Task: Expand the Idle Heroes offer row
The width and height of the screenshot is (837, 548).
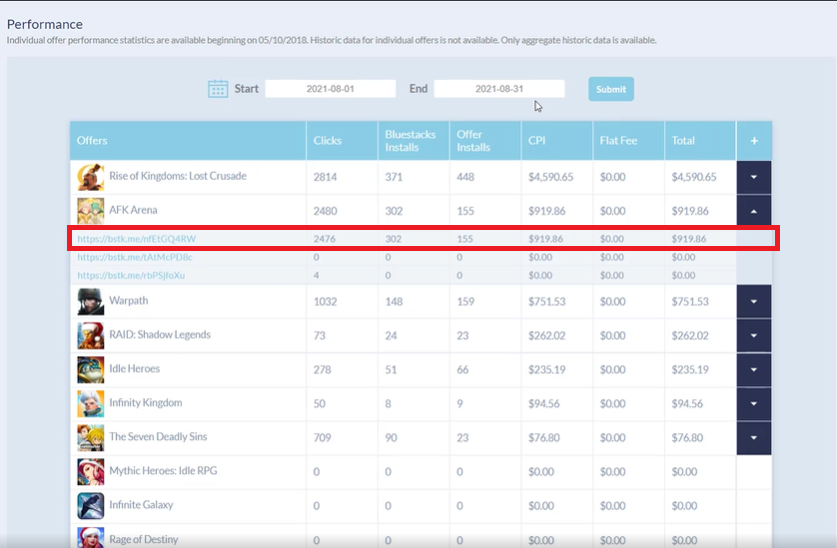Action: point(754,369)
